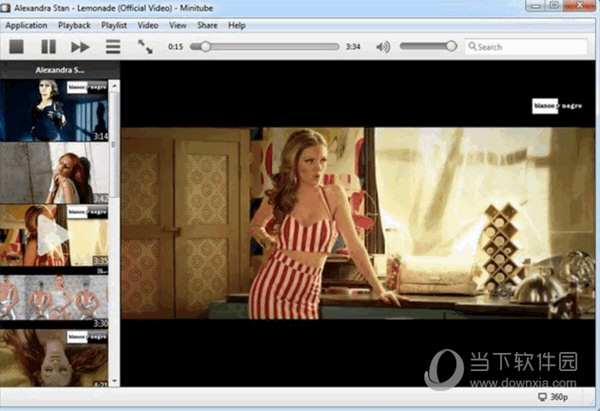Open the Help menu
The width and height of the screenshot is (600, 411).
click(236, 26)
